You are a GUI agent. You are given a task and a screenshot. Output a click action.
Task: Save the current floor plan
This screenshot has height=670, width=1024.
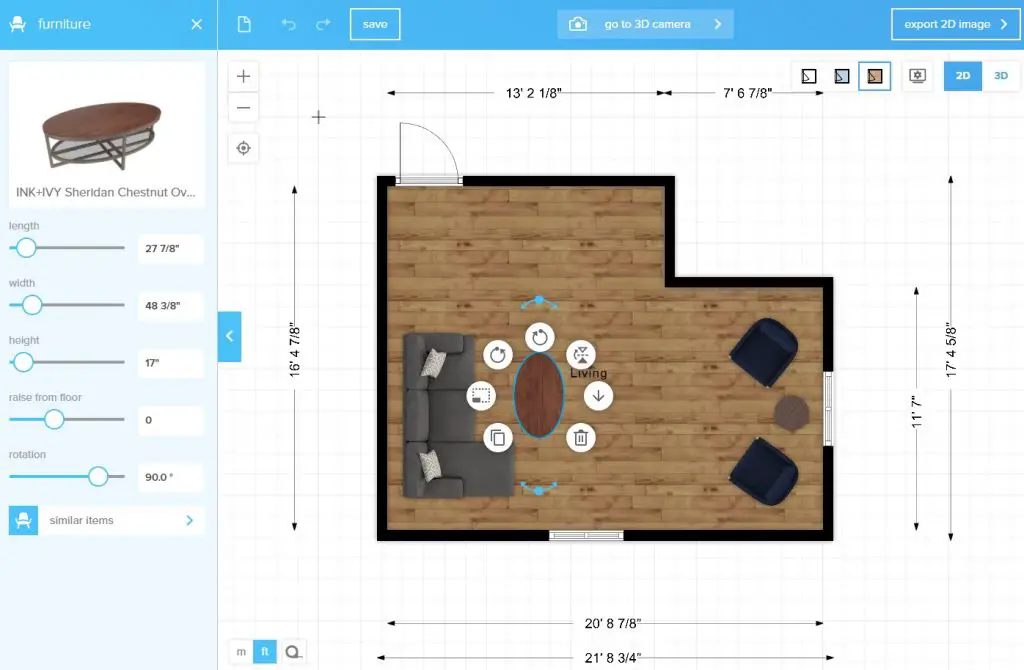pyautogui.click(x=374, y=23)
